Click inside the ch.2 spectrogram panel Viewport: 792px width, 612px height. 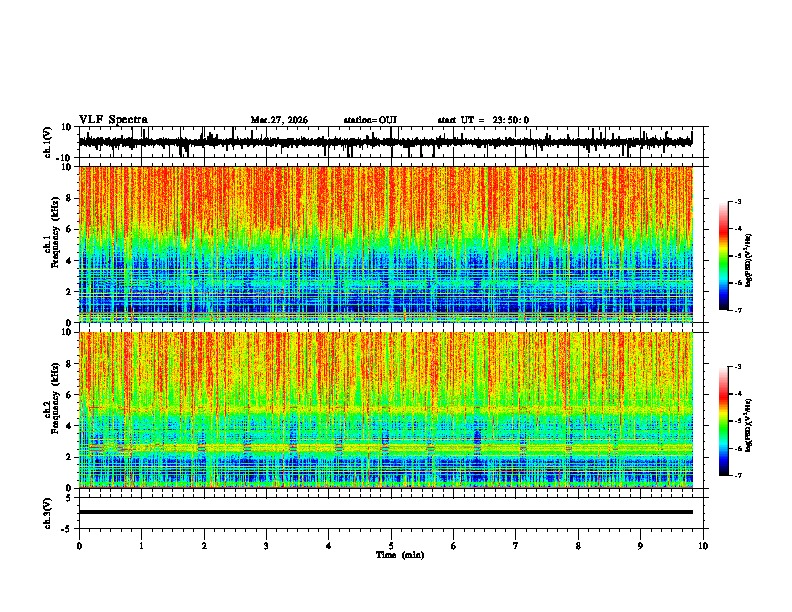pyautogui.click(x=385, y=410)
